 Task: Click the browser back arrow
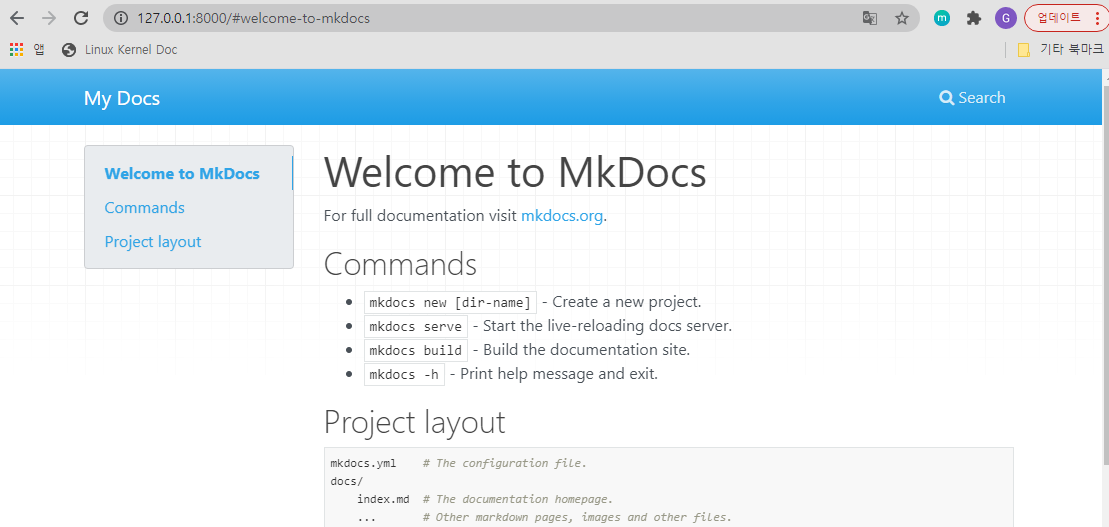coord(17,18)
